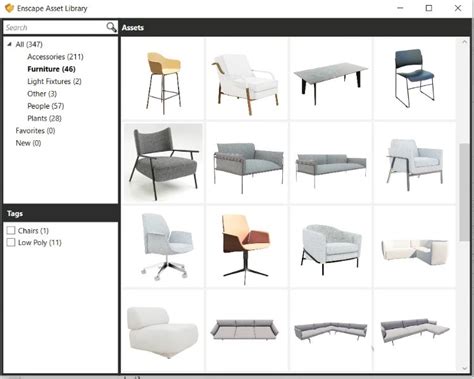Select Accessories (211) category
This screenshot has height=379, width=474.
pyautogui.click(x=55, y=57)
